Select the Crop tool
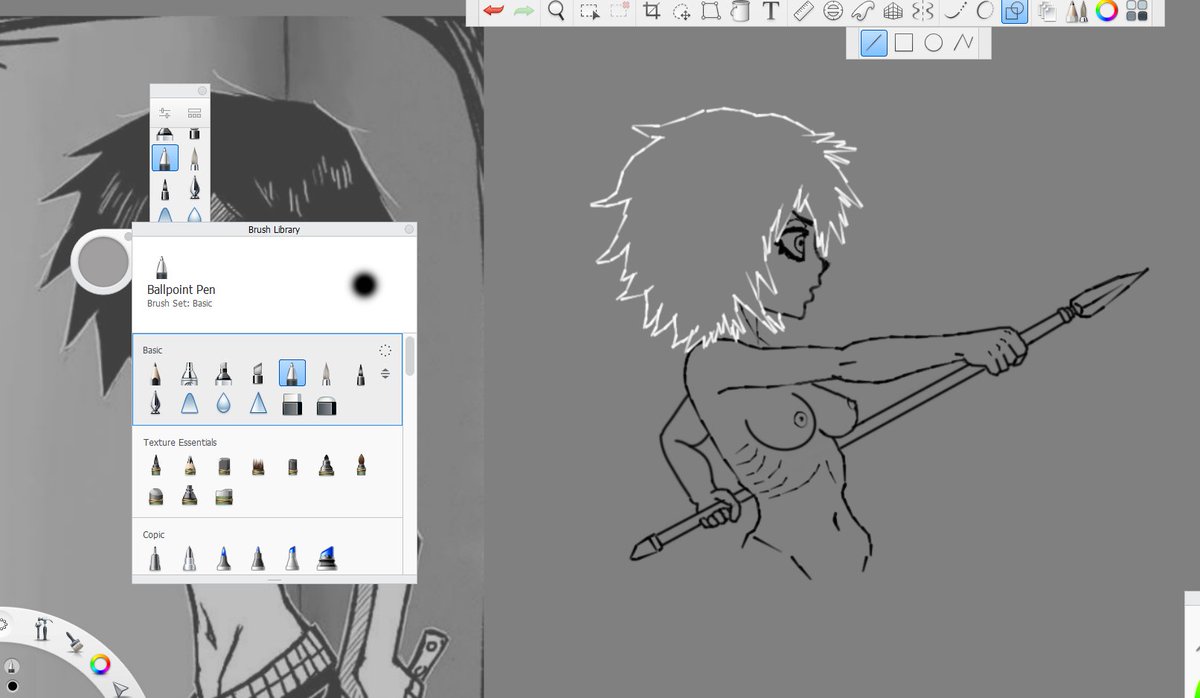 tap(652, 12)
